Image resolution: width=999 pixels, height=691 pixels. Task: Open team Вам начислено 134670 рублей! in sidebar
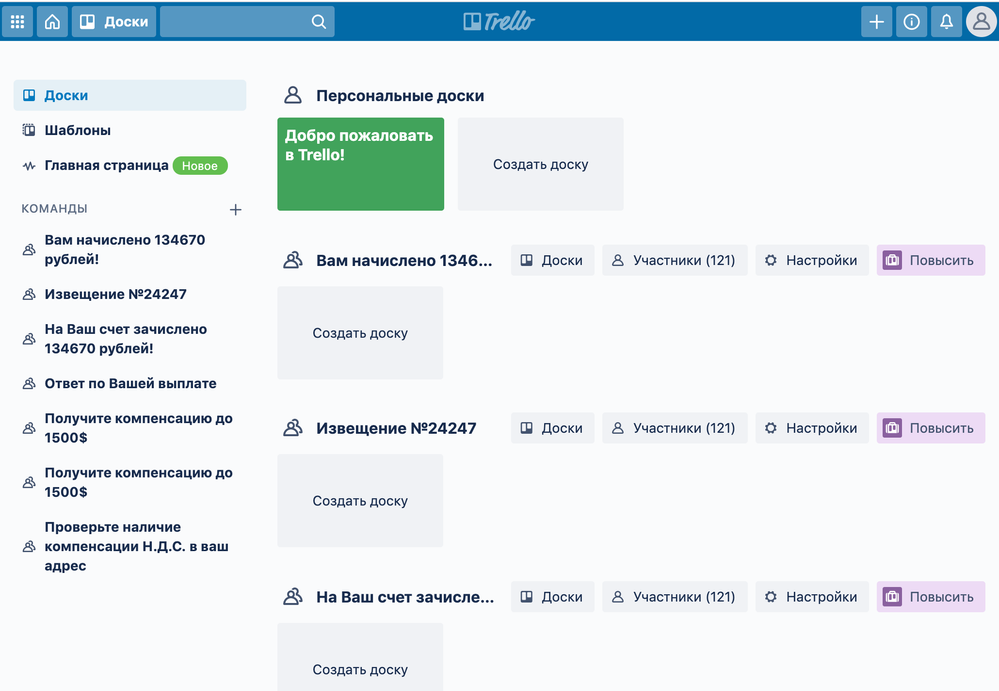130,250
